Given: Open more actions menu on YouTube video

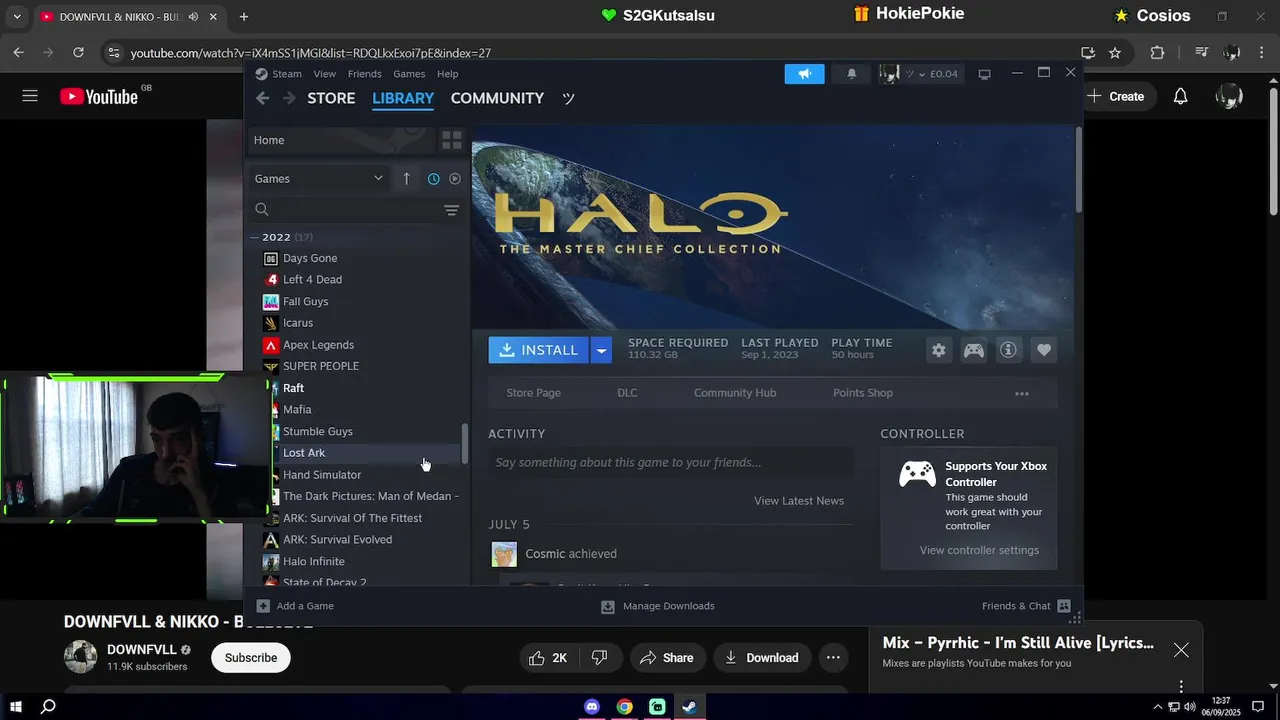Looking at the screenshot, I should click(x=833, y=658).
